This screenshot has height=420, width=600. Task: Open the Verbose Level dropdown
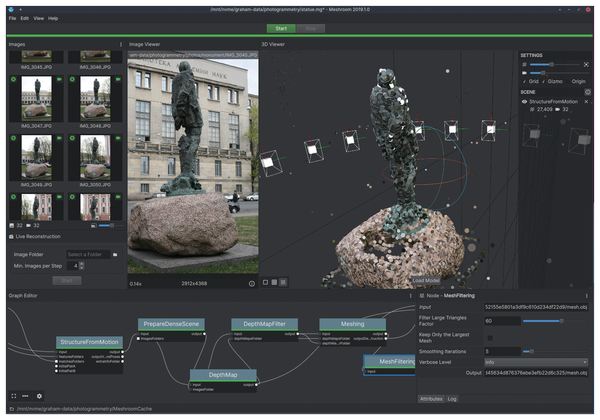535,362
